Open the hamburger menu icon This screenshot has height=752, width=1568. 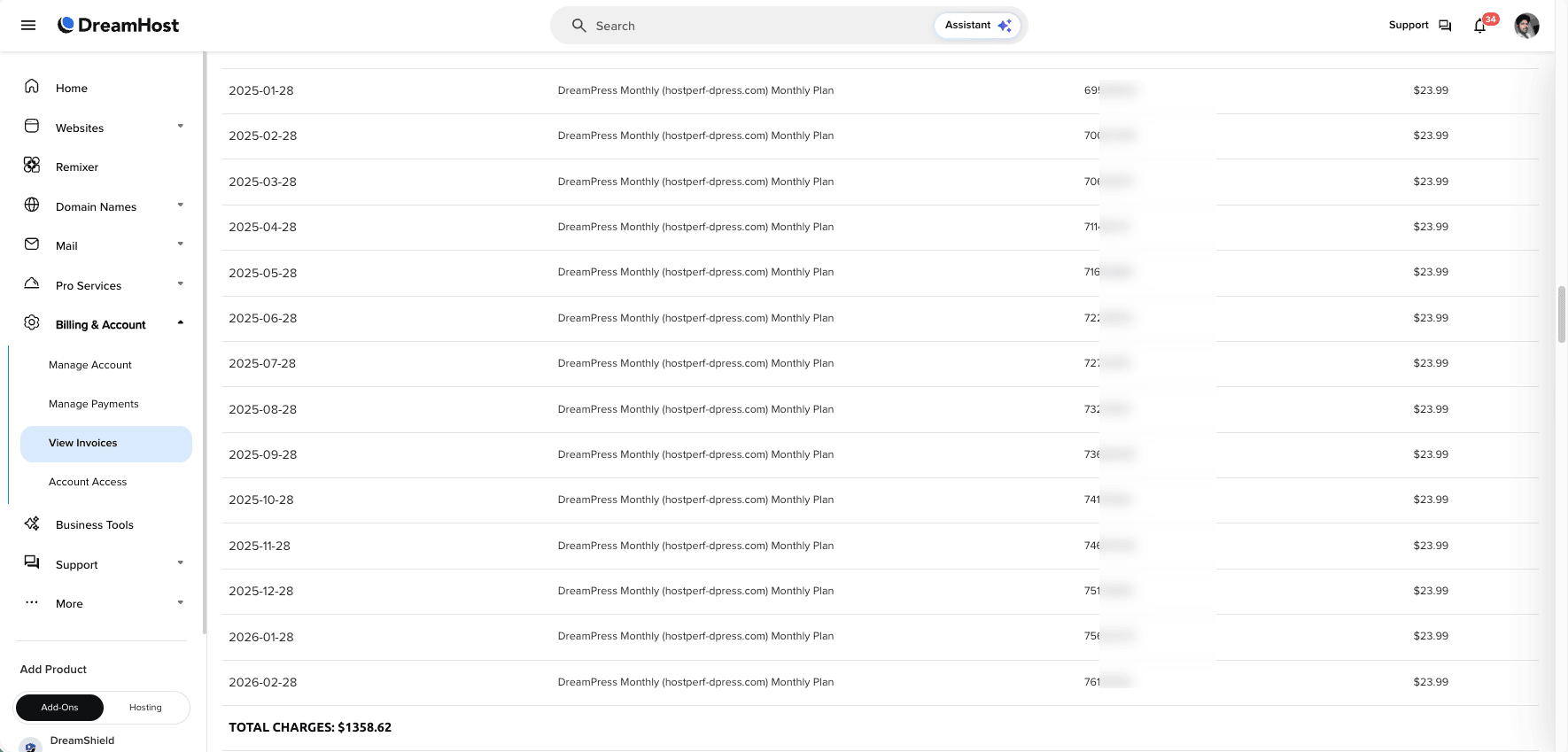click(x=28, y=26)
